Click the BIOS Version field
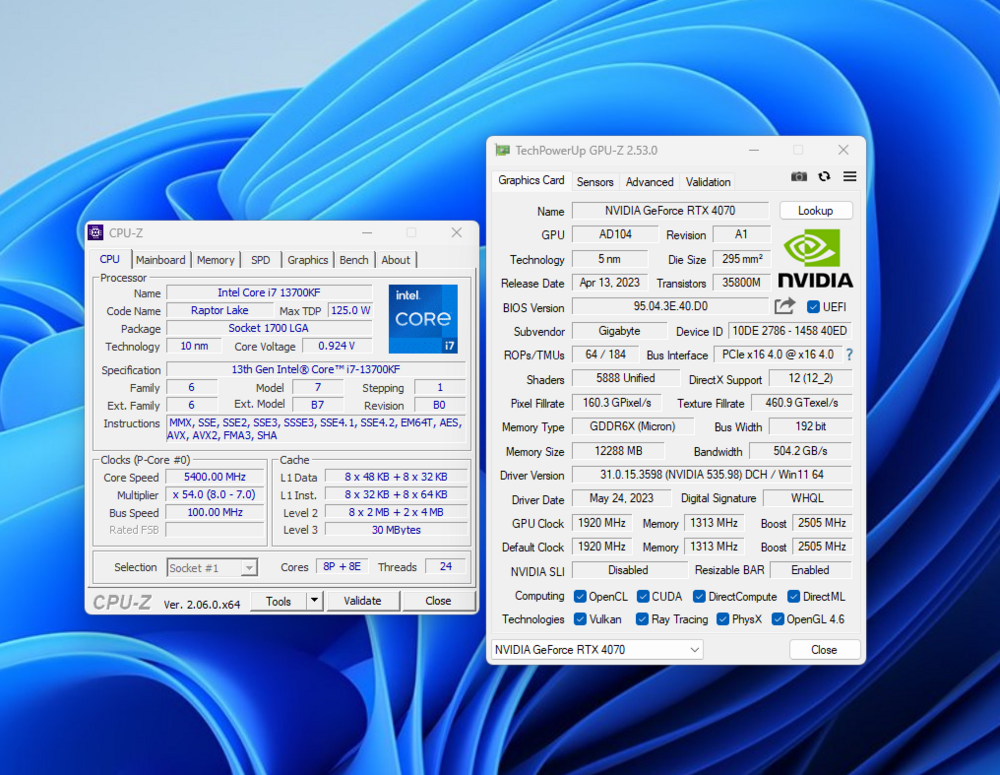This screenshot has height=775, width=1000. tap(669, 307)
